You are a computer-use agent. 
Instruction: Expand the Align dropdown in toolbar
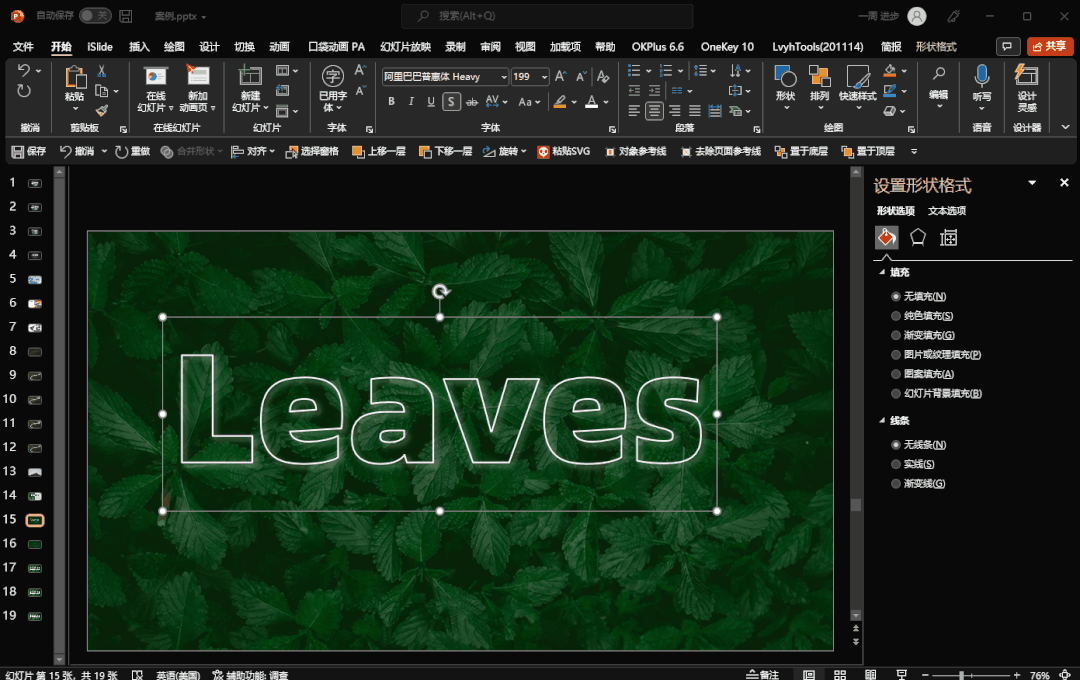click(272, 152)
